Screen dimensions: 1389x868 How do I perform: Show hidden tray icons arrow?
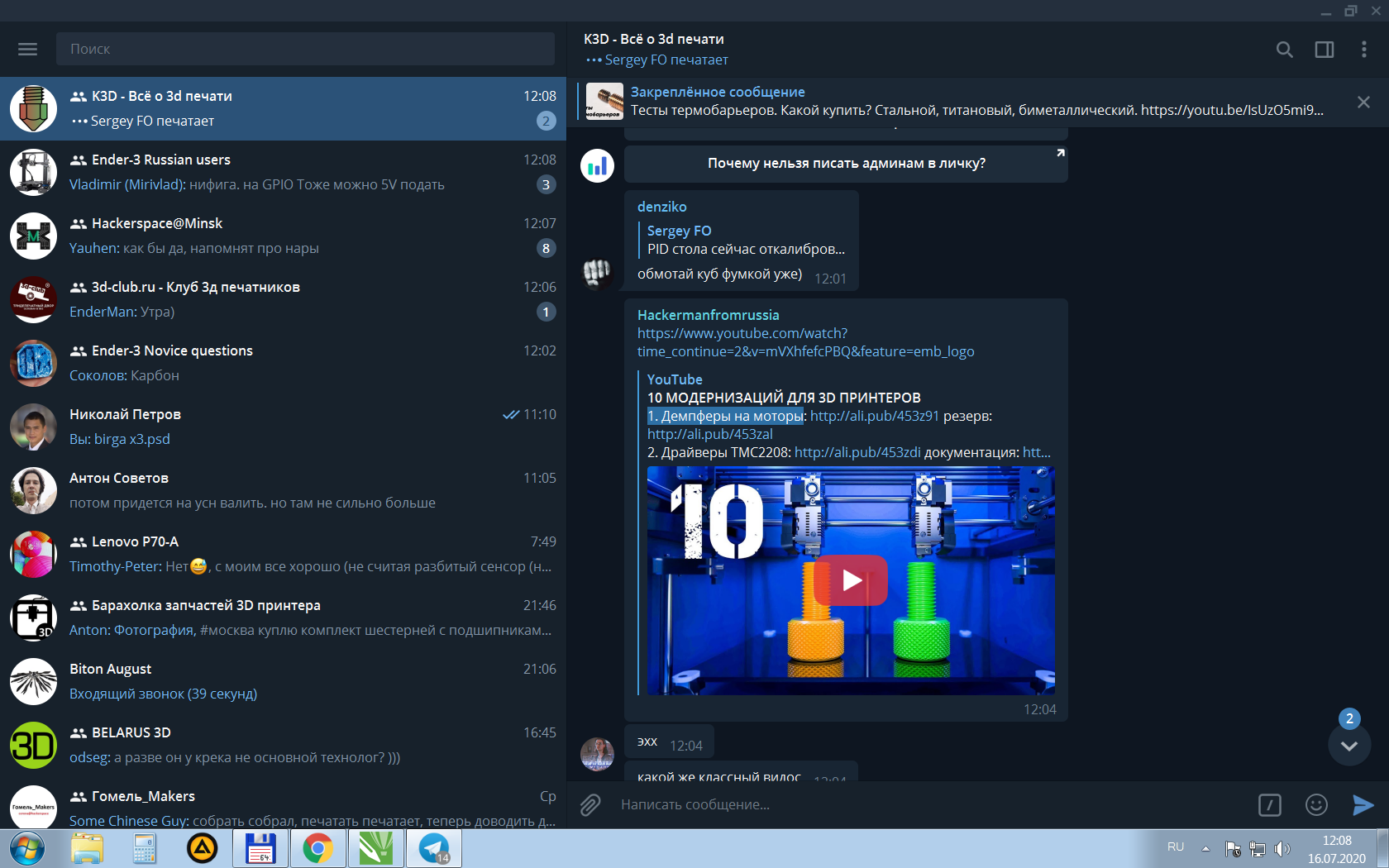pyautogui.click(x=1205, y=848)
